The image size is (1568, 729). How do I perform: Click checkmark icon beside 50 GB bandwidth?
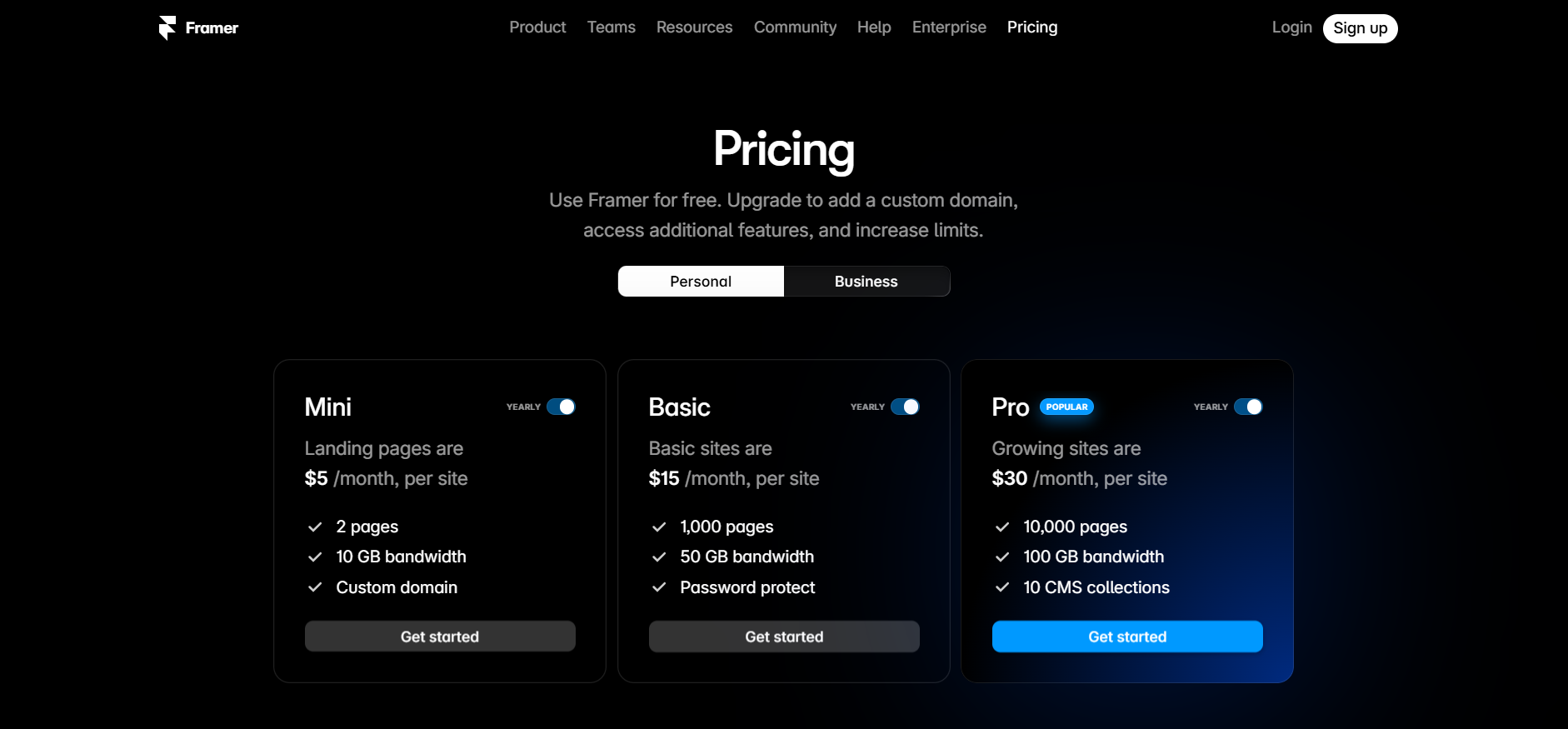click(659, 557)
